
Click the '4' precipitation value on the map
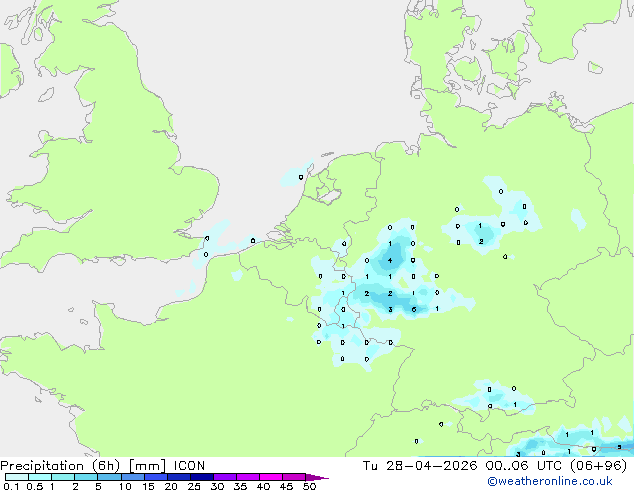point(390,260)
